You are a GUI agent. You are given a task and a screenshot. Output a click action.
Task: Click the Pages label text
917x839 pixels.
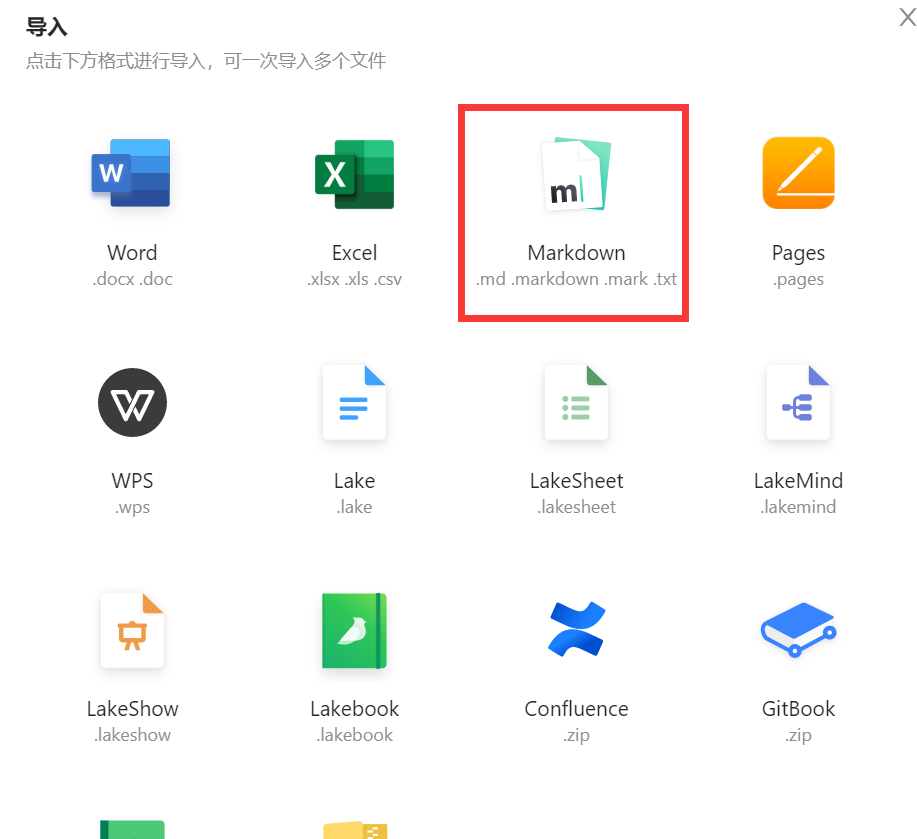(798, 254)
